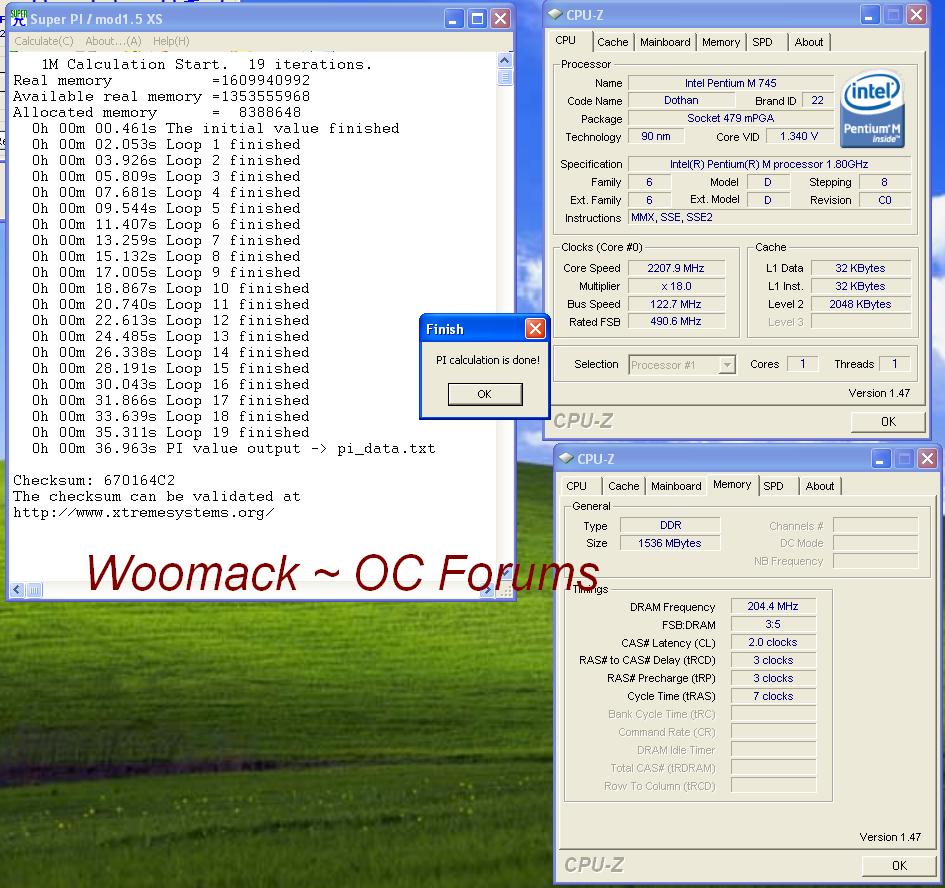
Task: Click Super PI horizontal scrollbar thumb
Action: click(x=34, y=590)
